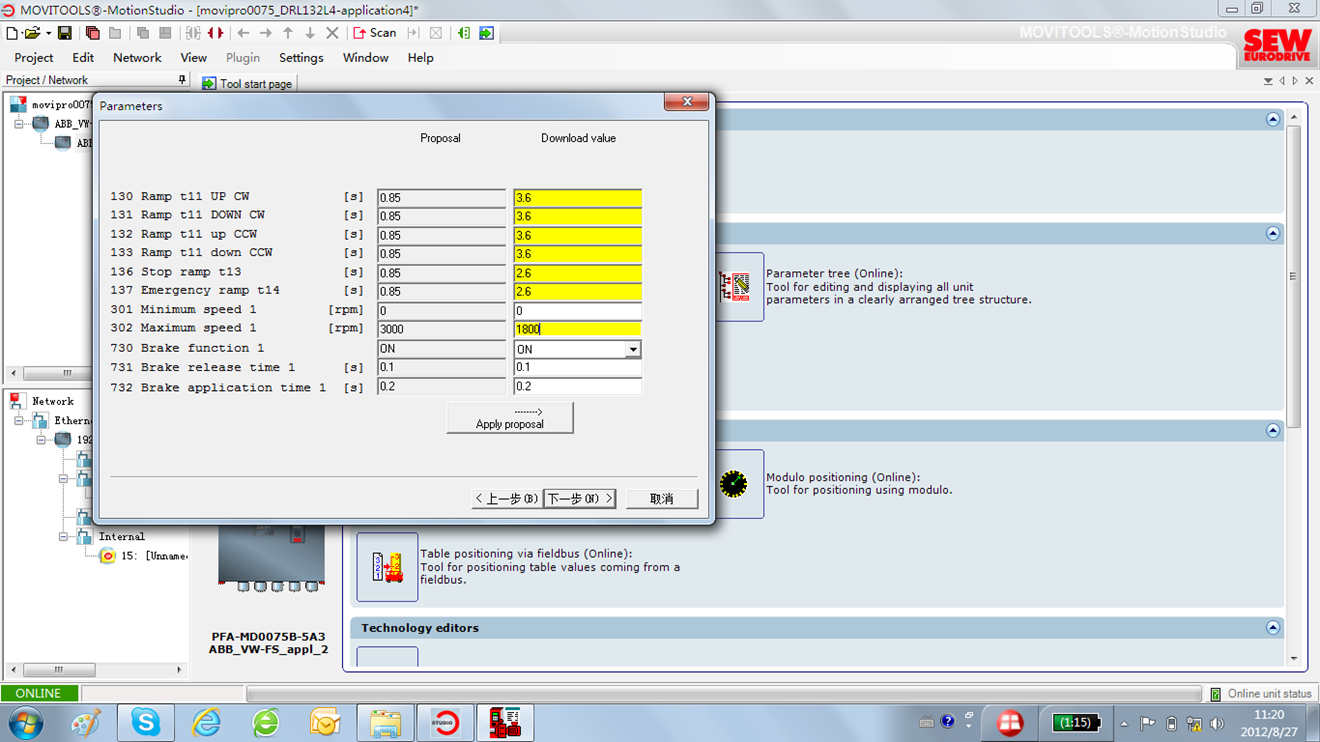This screenshot has height=742, width=1320.
Task: Open the Brake function 1 dropdown
Action: (x=632, y=349)
